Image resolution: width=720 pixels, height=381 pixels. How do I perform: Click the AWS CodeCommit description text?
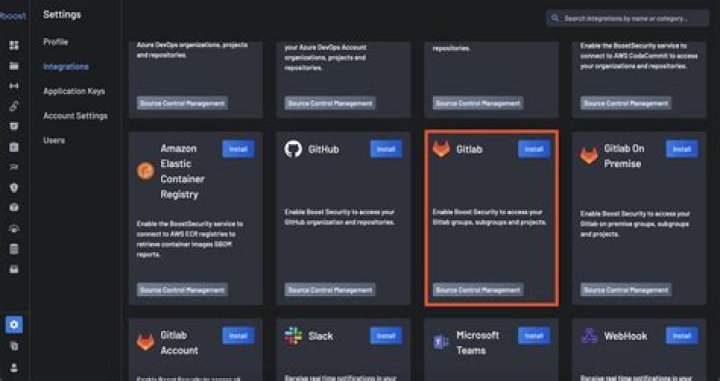639,56
